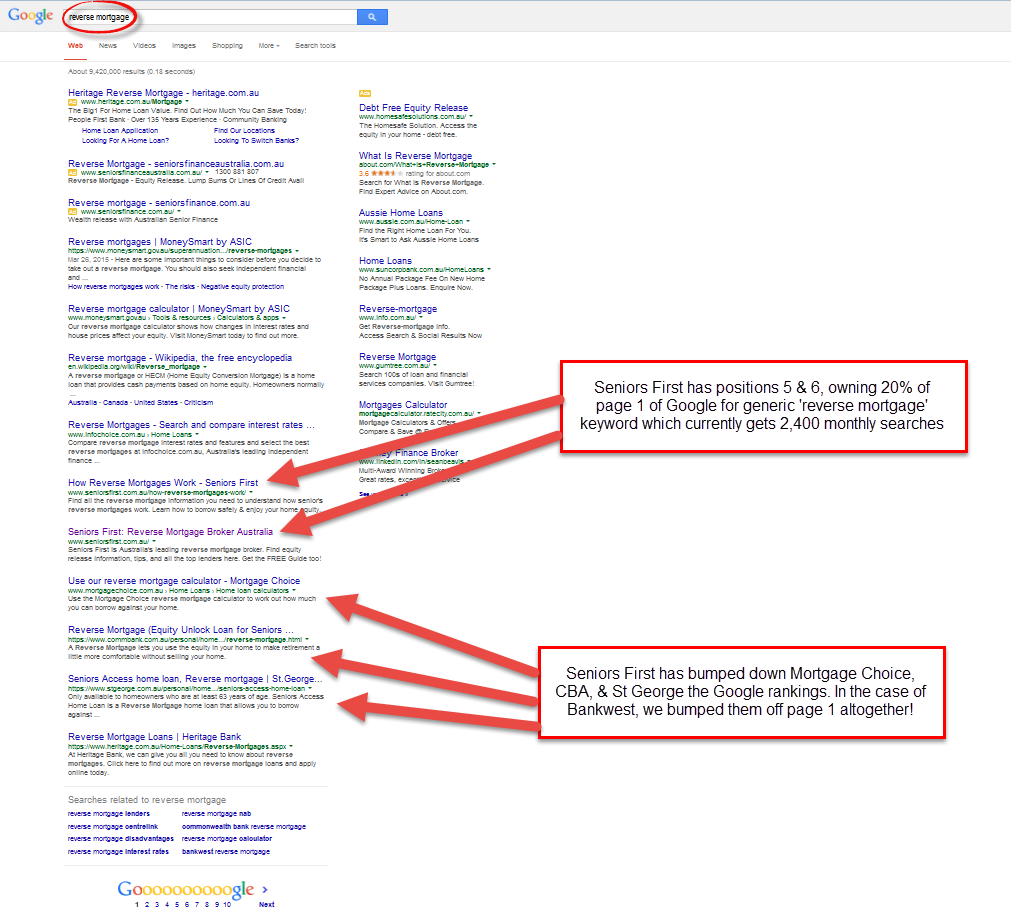Search related term 'bankwest reverse mortgage'

226,852
